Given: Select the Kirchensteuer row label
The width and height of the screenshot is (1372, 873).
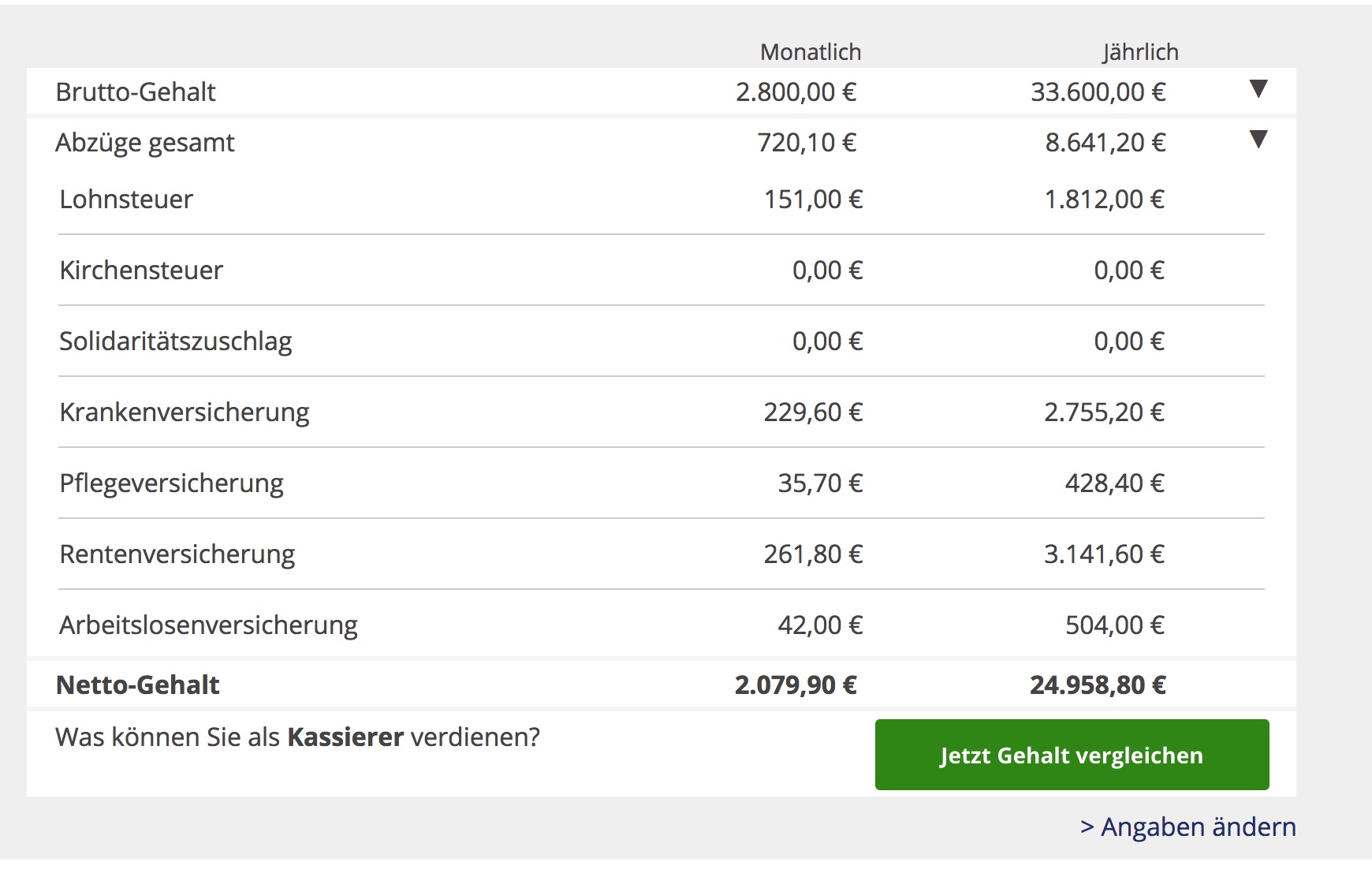Looking at the screenshot, I should [141, 270].
